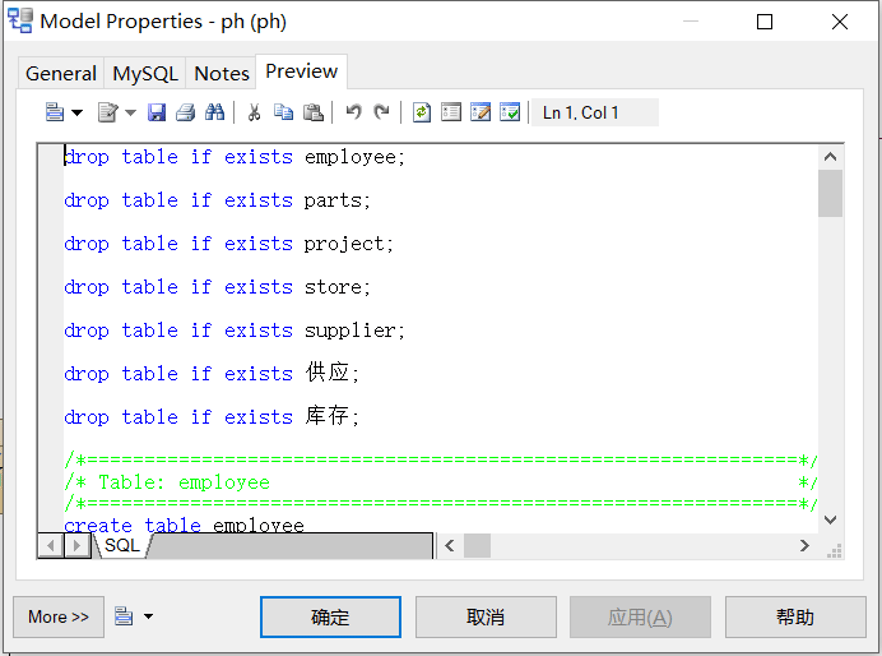Click the horizontal scrollbar left arrow
882x656 pixels.
pyautogui.click(x=449, y=546)
